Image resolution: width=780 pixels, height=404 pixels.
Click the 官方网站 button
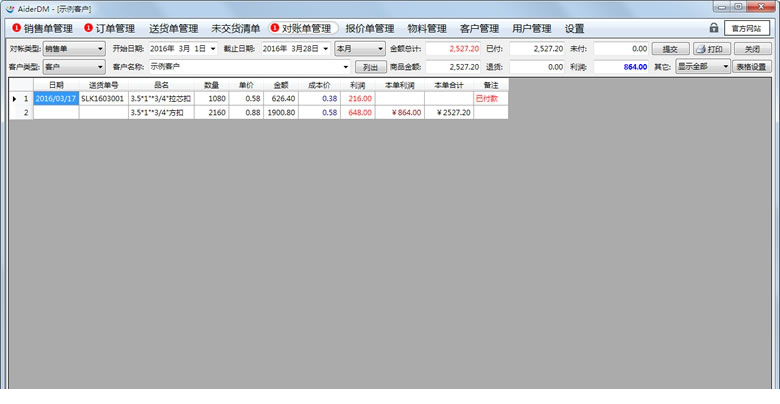pos(747,28)
